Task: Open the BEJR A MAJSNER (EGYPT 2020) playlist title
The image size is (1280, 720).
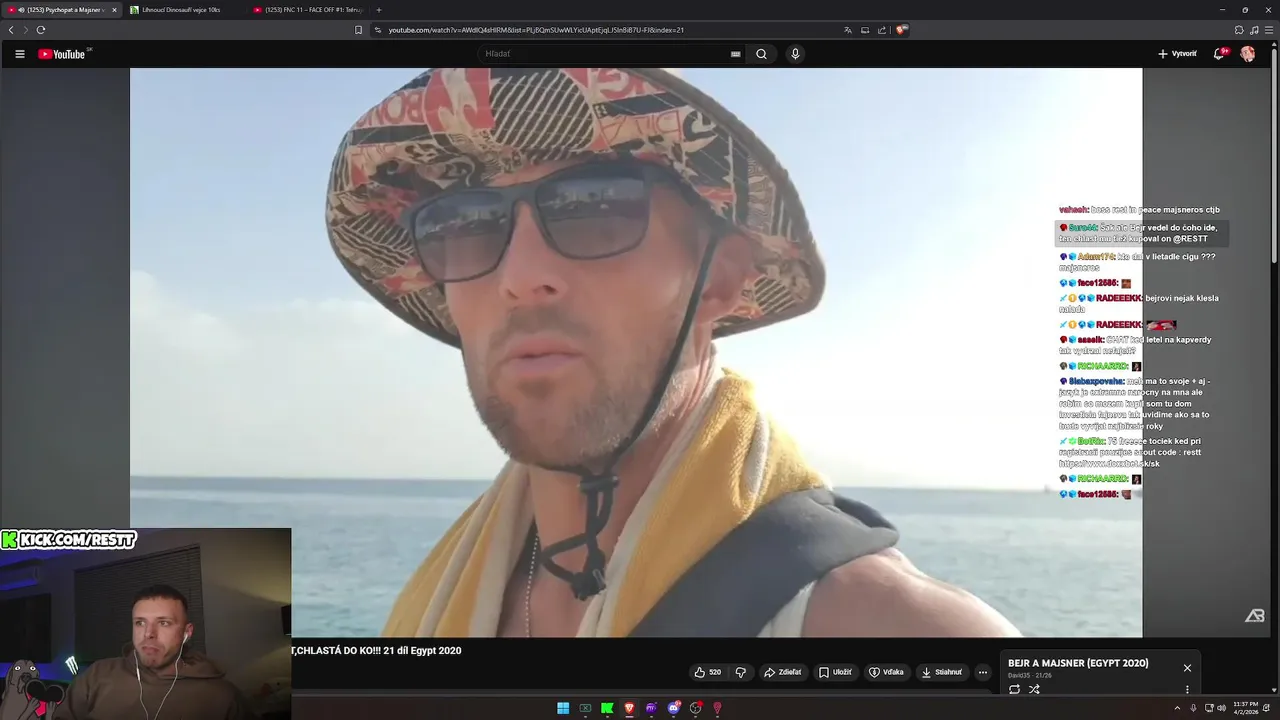Action: 1078,663
